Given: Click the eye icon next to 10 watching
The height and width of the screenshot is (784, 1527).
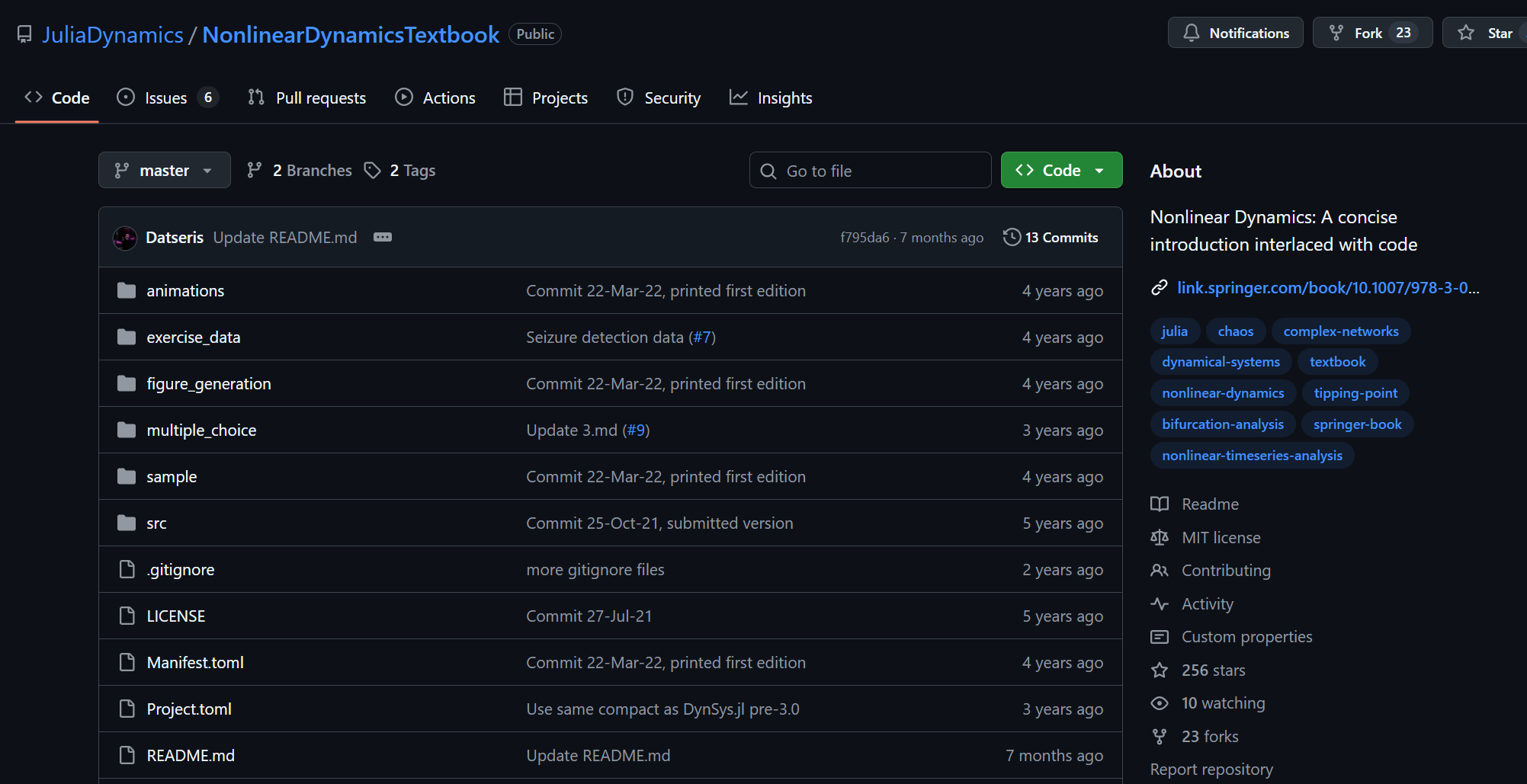Looking at the screenshot, I should click(1160, 702).
